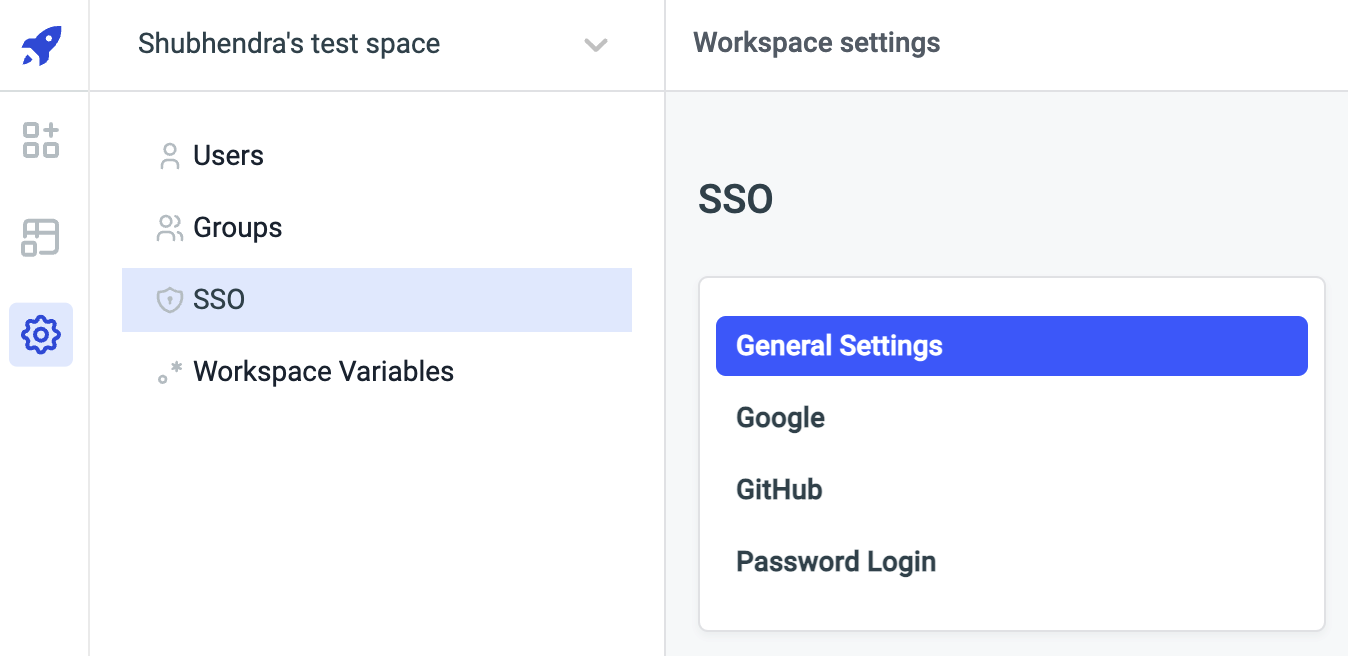Click the SSO page heading
This screenshot has width=1348, height=656.
point(735,200)
